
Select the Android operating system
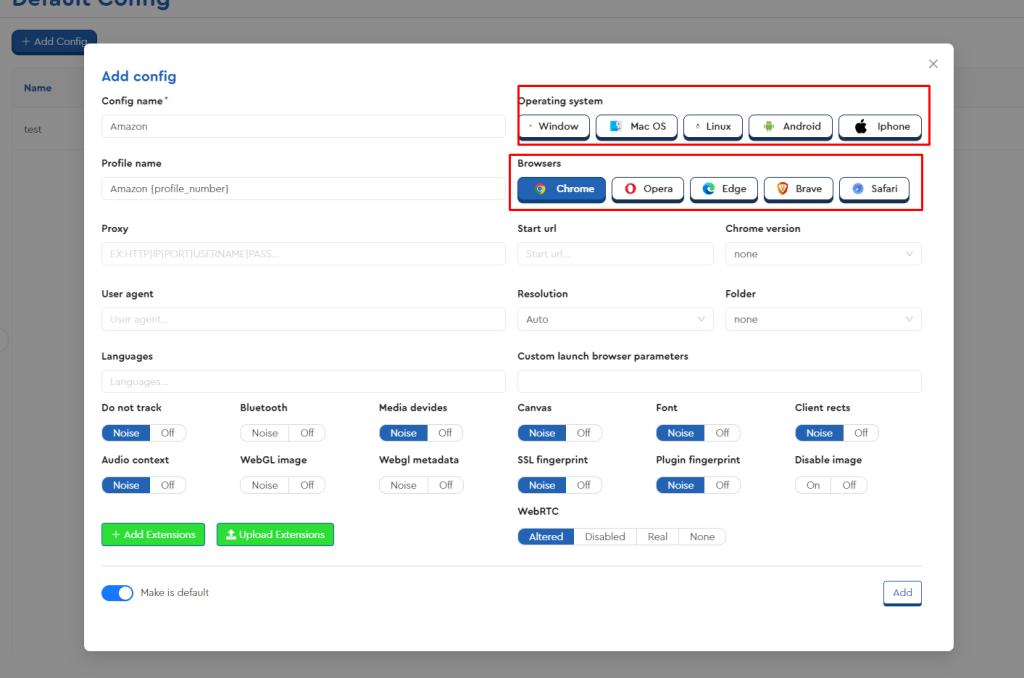pos(790,127)
